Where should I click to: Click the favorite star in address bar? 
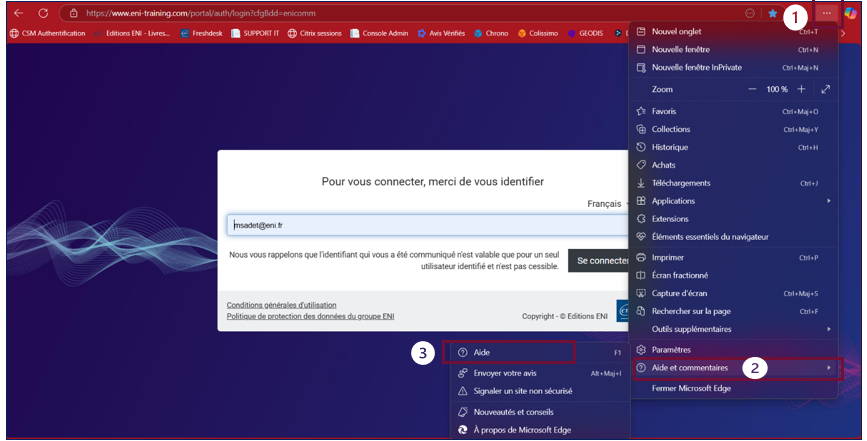[772, 13]
